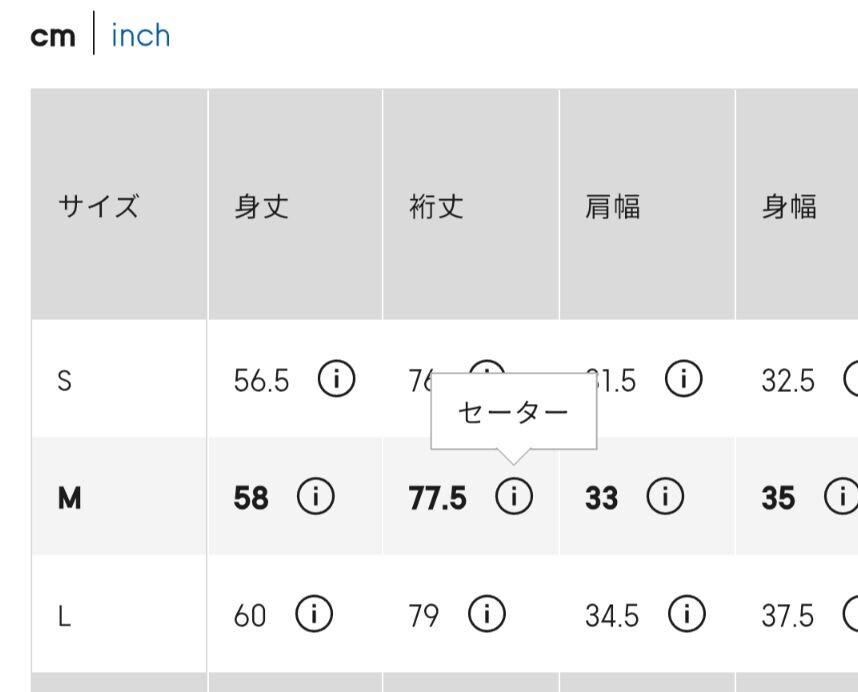
Task: Click the セーター tooltip popup
Action: pos(514,411)
